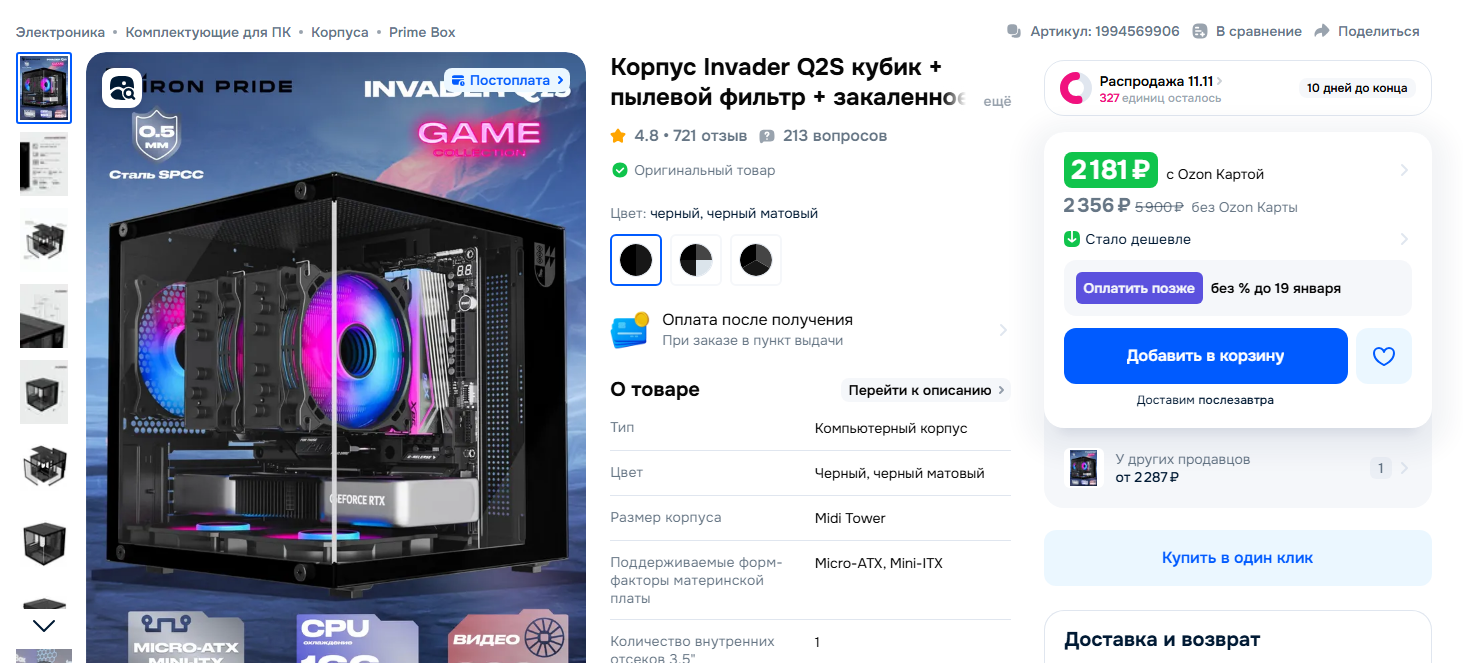Click the green Стало дешевле arrow icon
This screenshot has height=663, width=1463.
[x=1072, y=239]
